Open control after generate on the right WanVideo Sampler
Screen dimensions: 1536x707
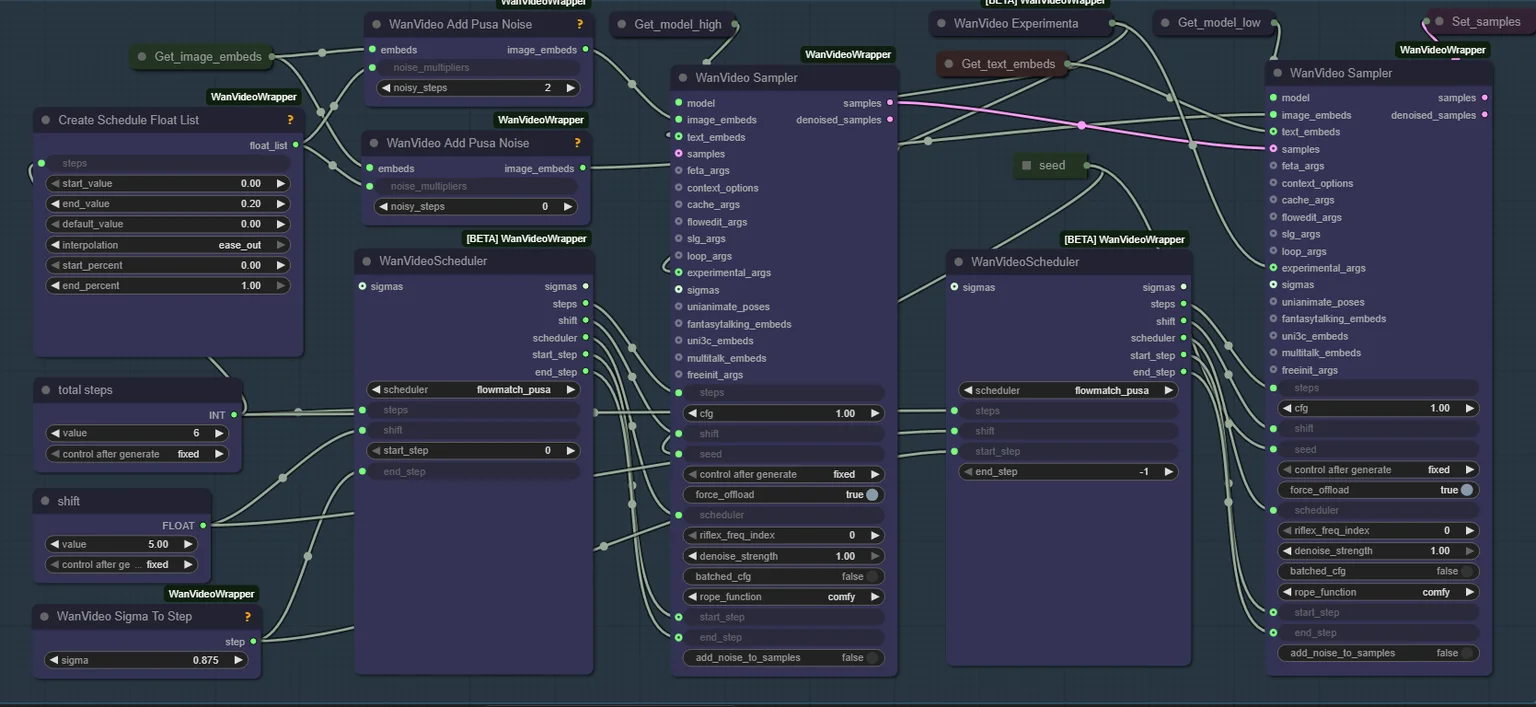(1378, 469)
